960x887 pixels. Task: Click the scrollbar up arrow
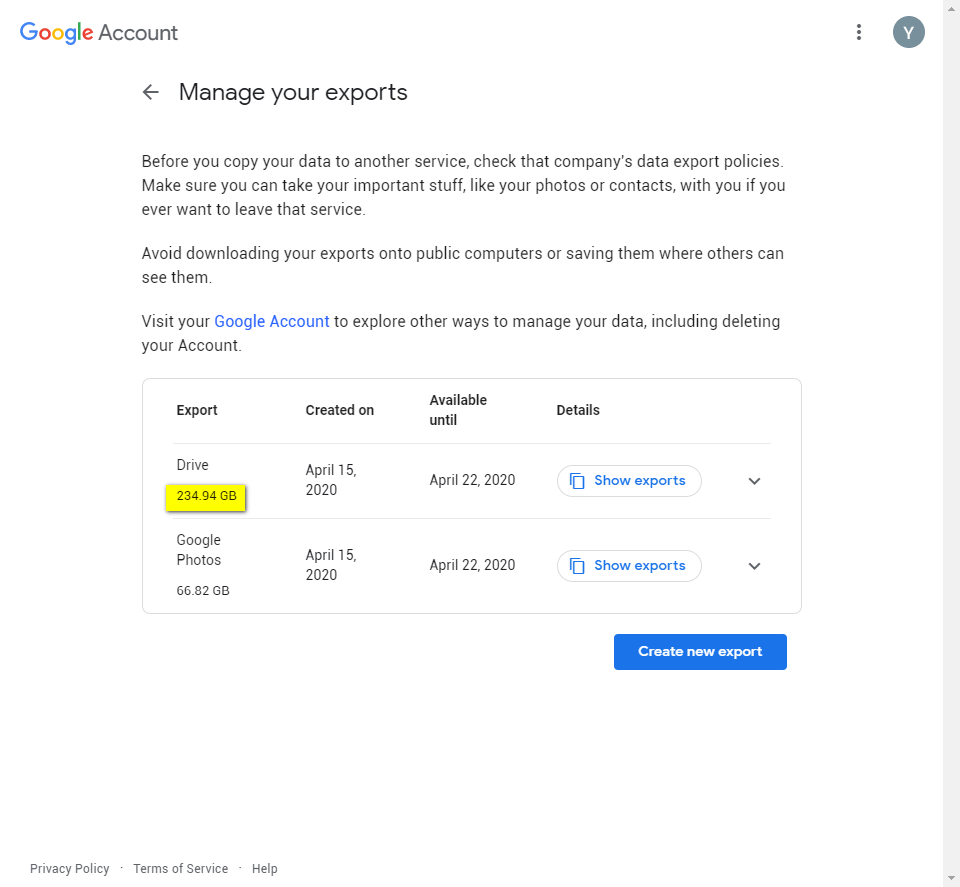tap(951, 7)
